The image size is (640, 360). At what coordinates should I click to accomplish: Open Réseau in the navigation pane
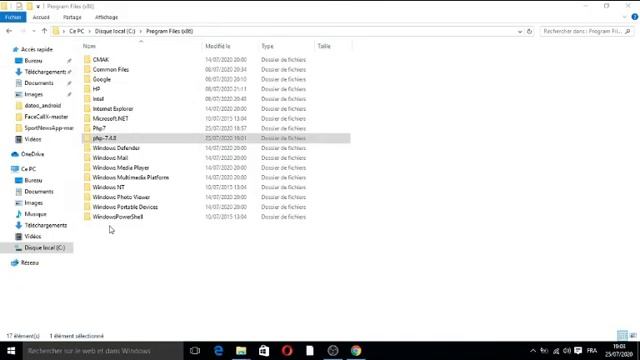[x=30, y=263]
